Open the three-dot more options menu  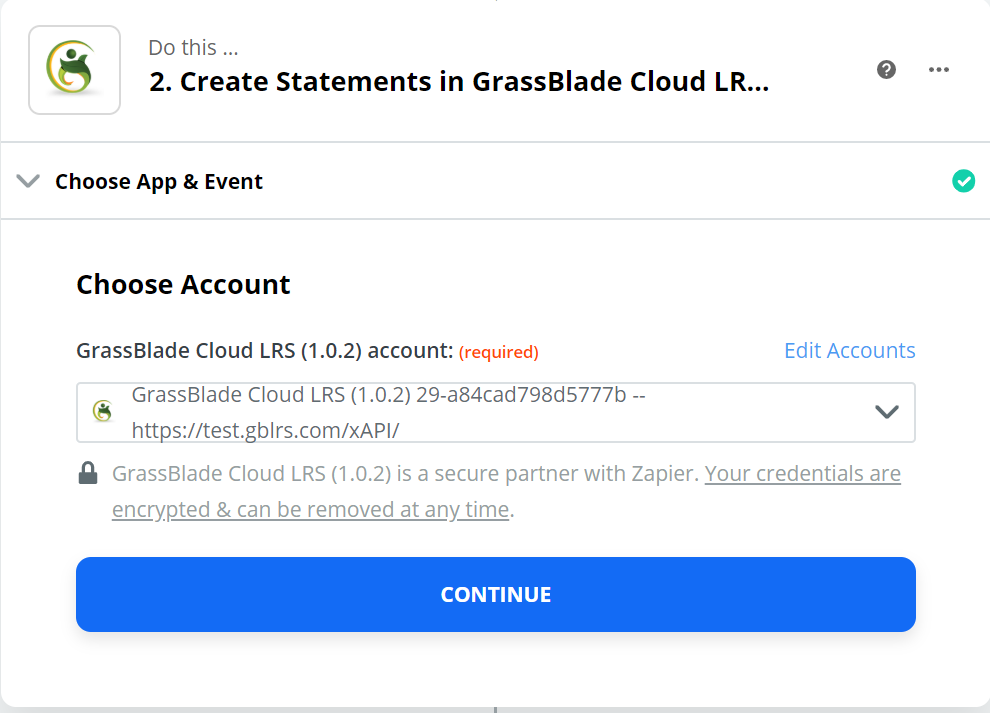(x=939, y=69)
